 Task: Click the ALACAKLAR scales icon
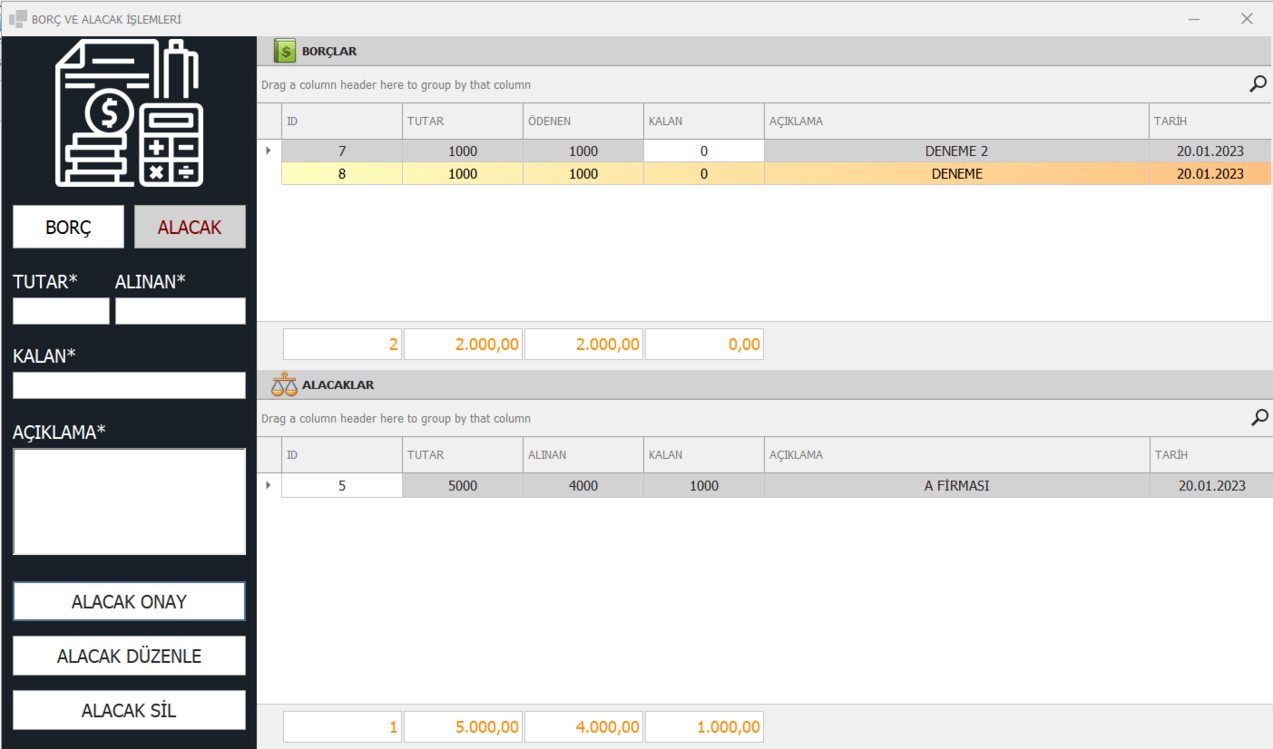[x=285, y=384]
